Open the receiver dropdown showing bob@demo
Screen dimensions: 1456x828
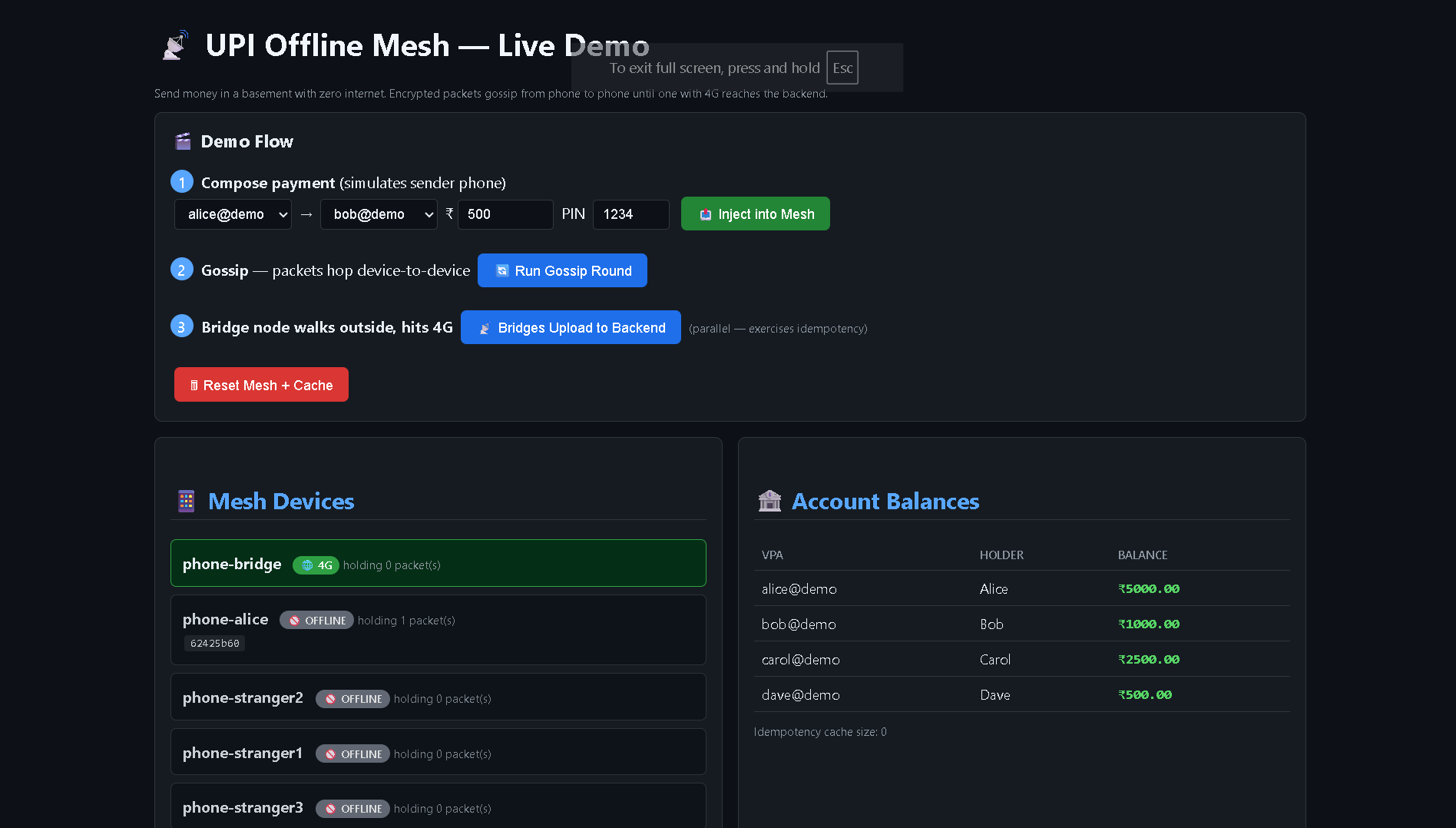pos(379,214)
